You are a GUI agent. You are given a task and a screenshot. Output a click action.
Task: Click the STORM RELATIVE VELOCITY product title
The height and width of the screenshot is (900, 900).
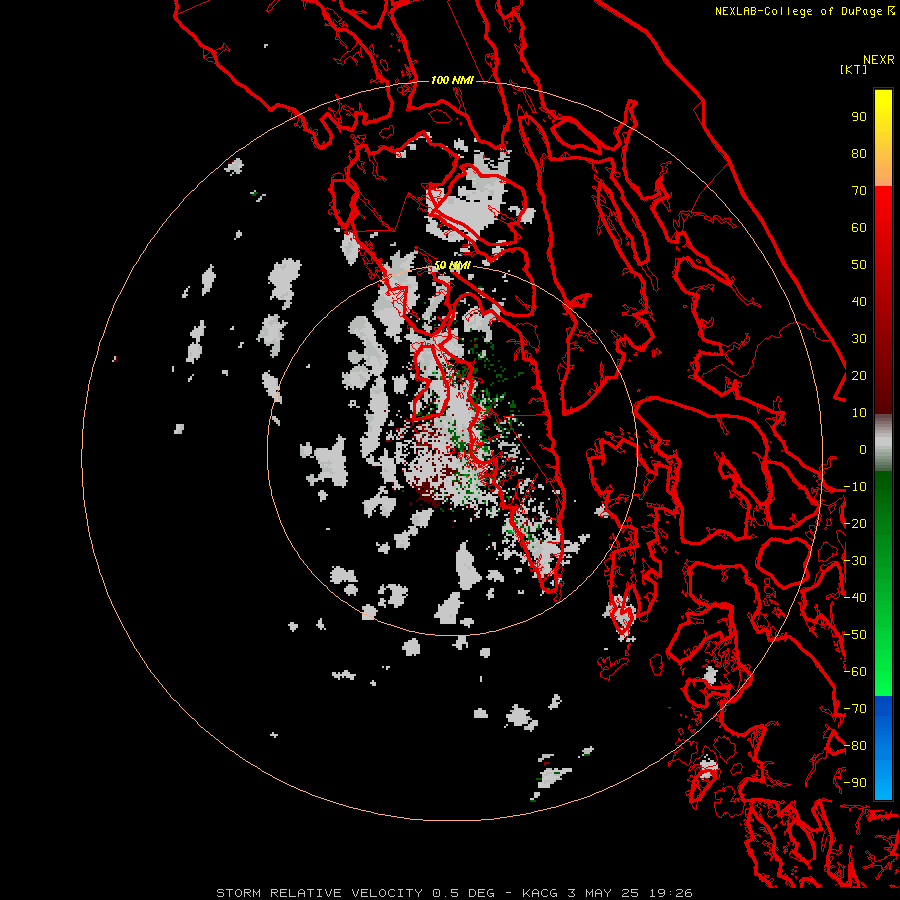[x=320, y=893]
